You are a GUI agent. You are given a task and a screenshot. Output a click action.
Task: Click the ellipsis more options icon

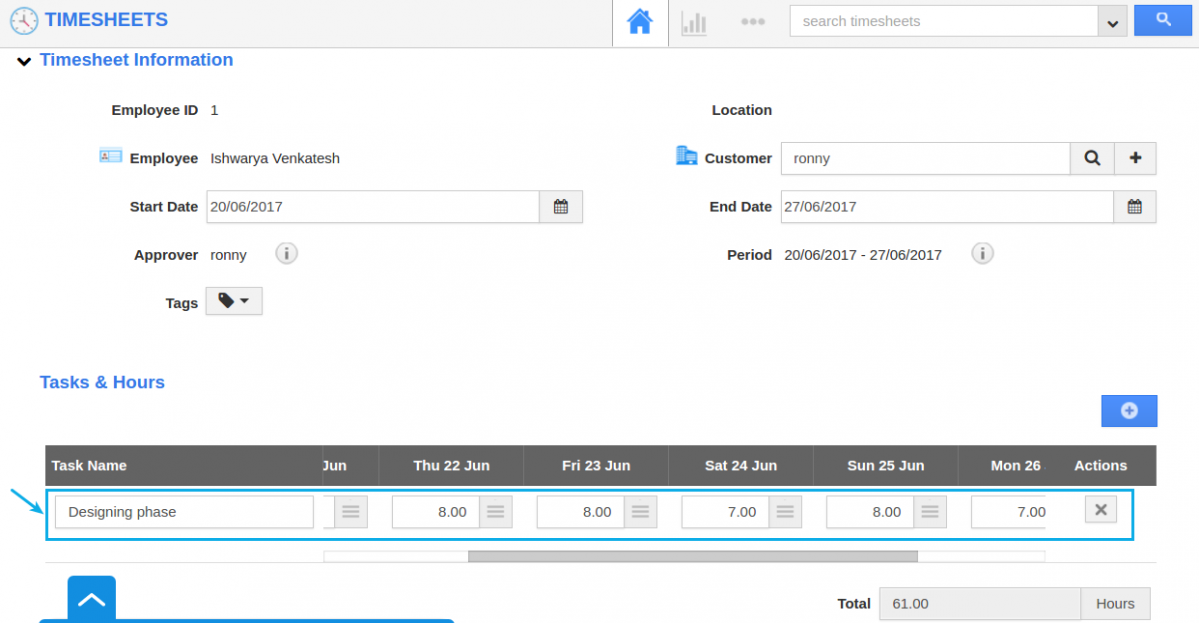pyautogui.click(x=752, y=21)
